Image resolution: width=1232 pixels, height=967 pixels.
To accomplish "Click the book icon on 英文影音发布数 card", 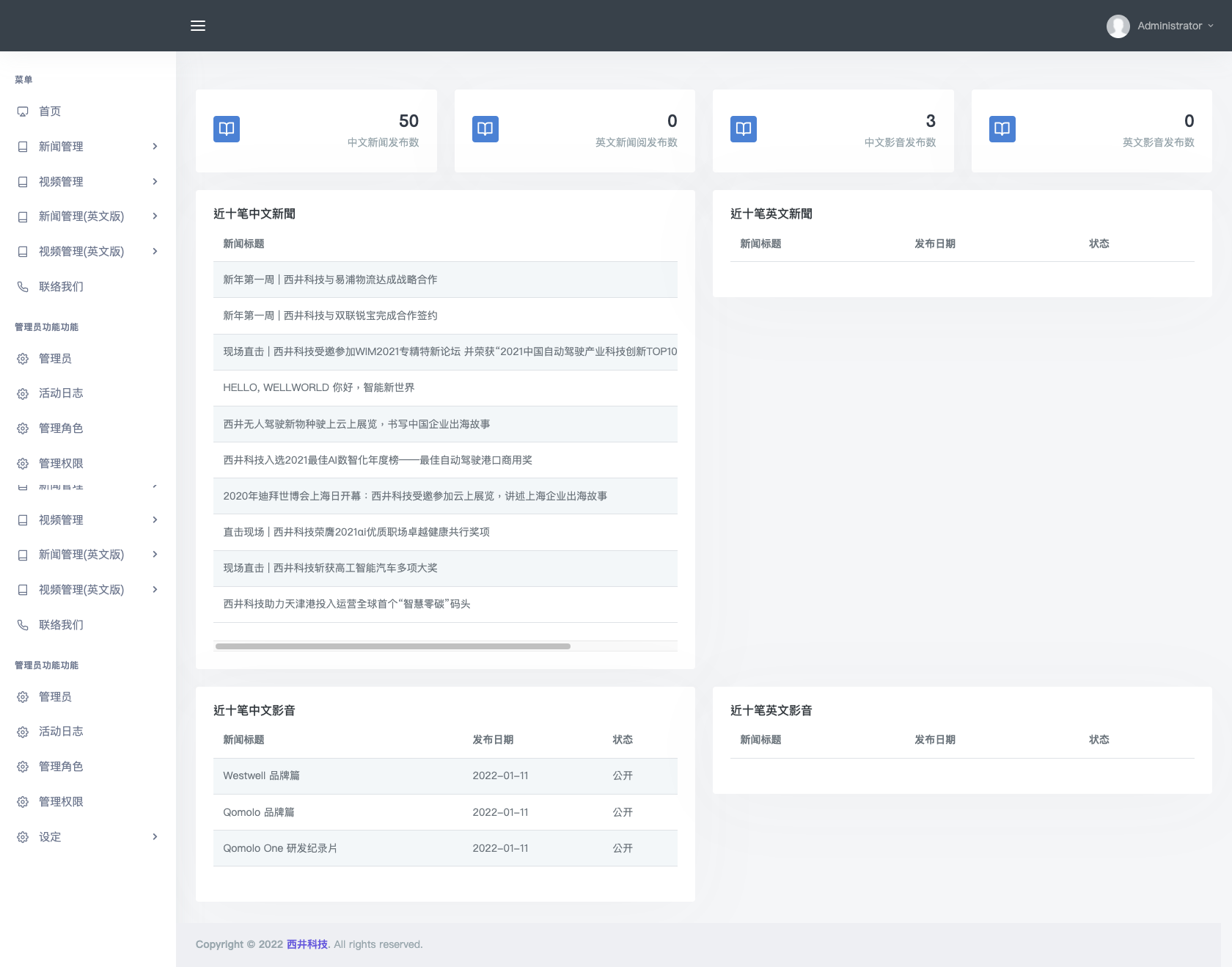I will tap(1002, 129).
